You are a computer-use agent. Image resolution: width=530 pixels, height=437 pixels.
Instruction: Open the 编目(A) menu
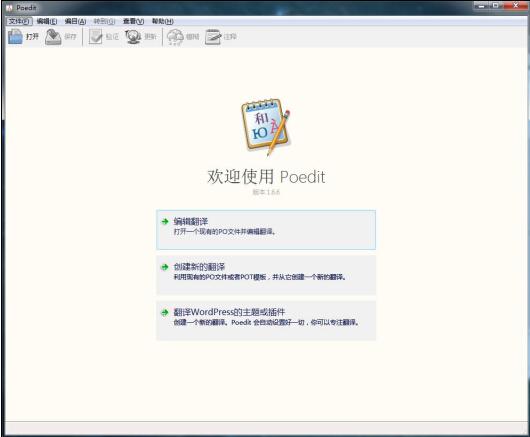[75, 21]
